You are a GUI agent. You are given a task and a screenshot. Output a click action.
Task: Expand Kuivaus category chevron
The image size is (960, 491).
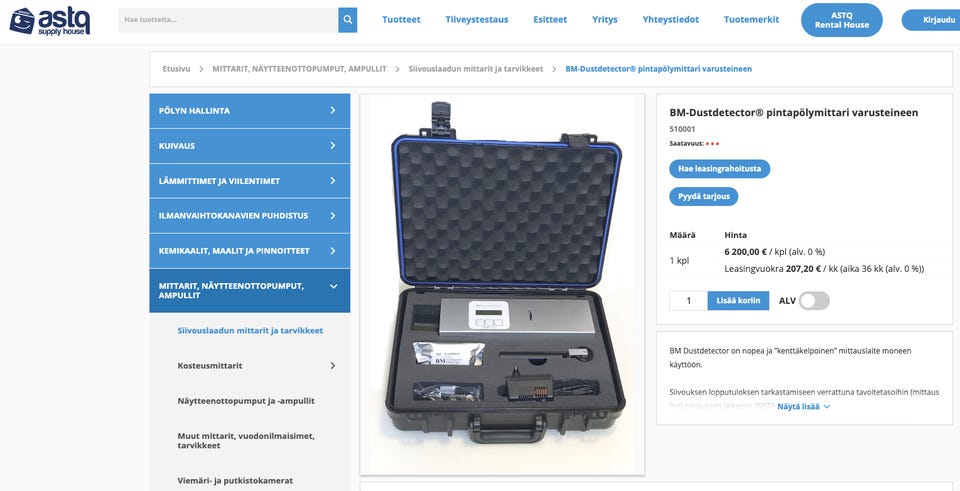(x=332, y=146)
